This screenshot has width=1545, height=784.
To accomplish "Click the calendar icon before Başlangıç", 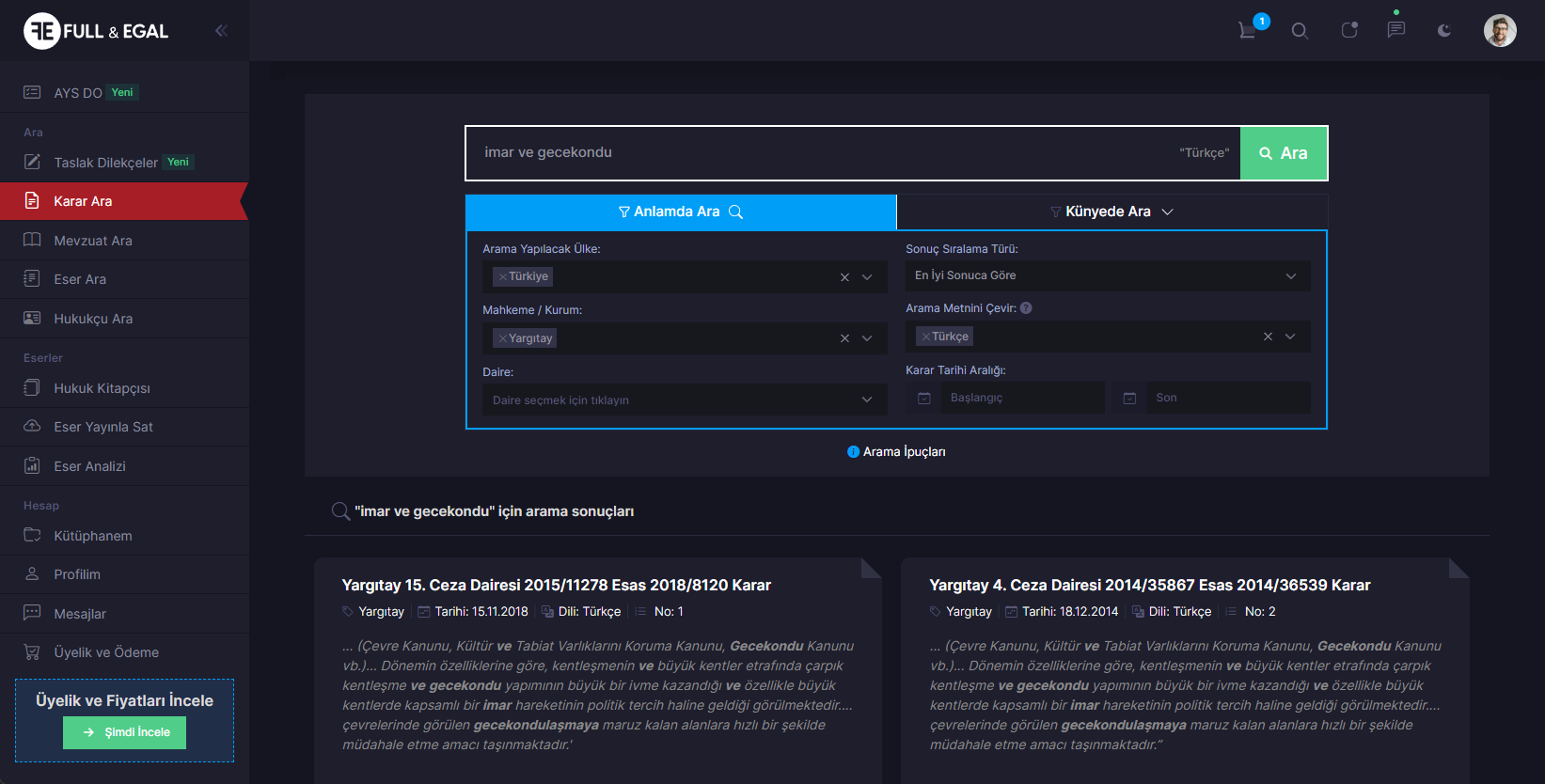I will (x=924, y=399).
